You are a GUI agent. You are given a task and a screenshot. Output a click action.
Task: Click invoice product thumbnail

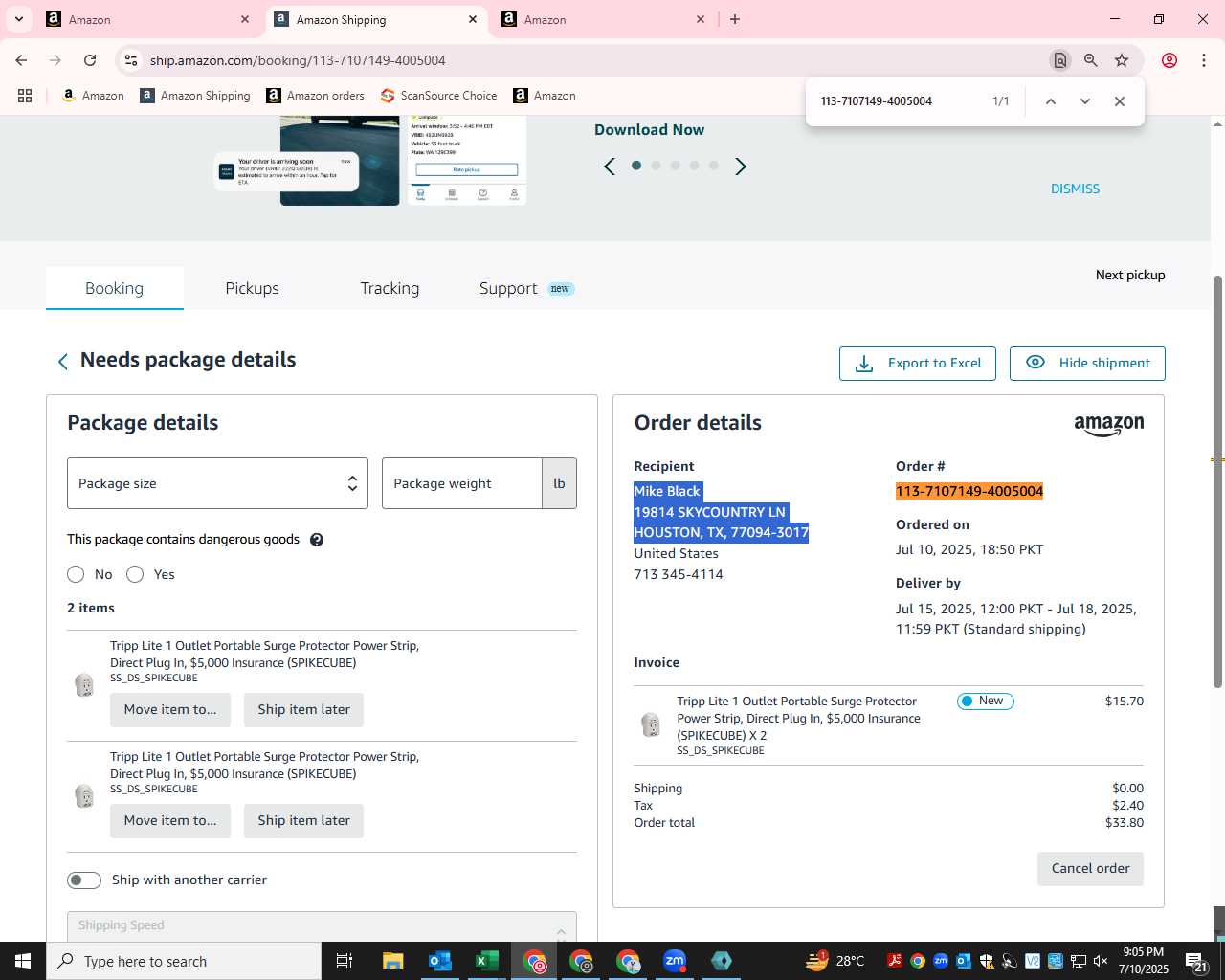(651, 724)
